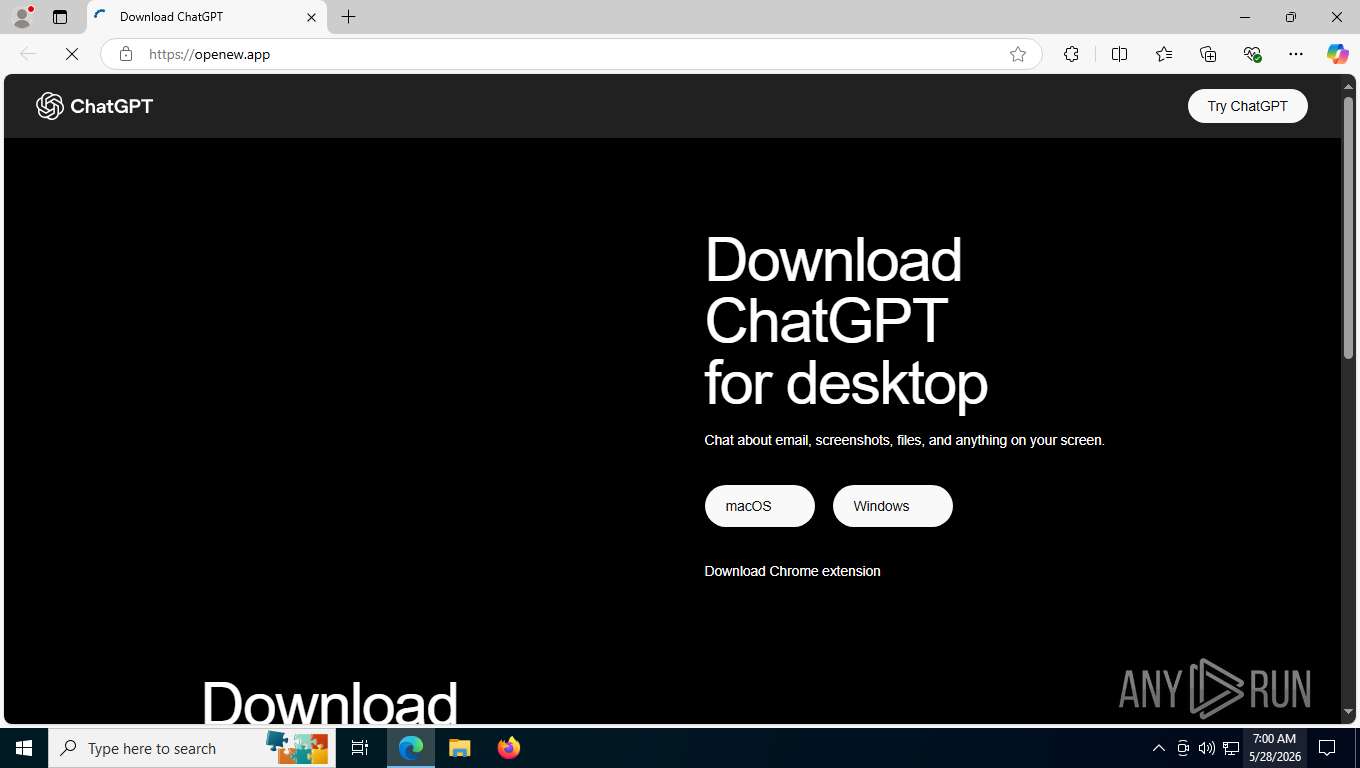This screenshot has height=768, width=1360.
Task: Open Collections icon in toolbar
Action: pos(1208,54)
